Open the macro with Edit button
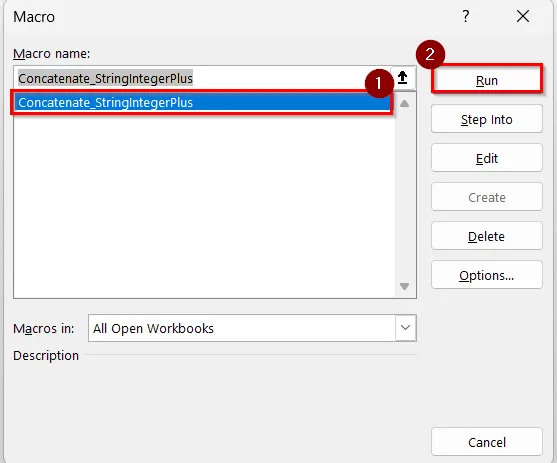Screen dimensions: 557x463 [x=487, y=158]
